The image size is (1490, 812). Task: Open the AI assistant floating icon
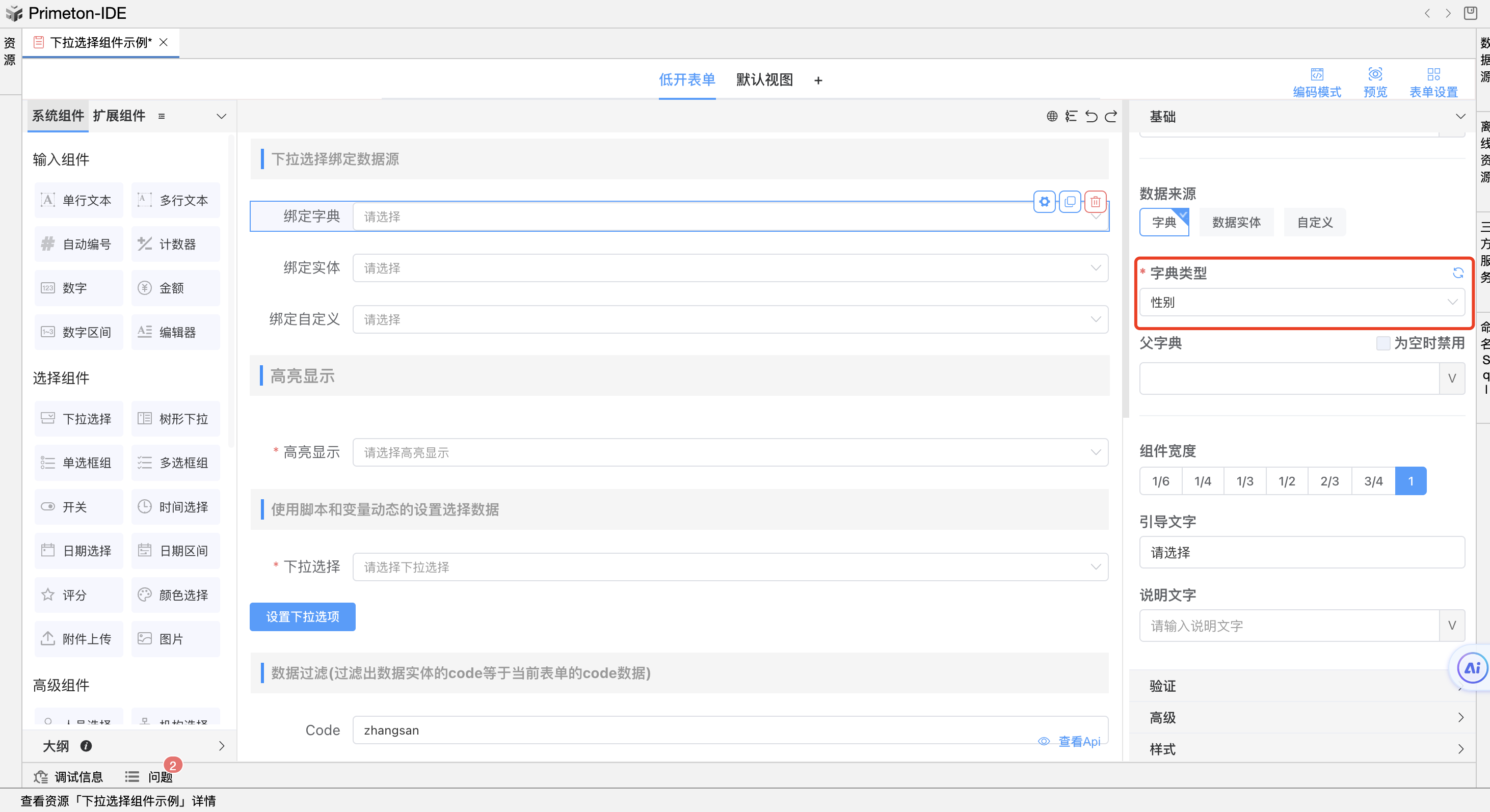point(1472,668)
